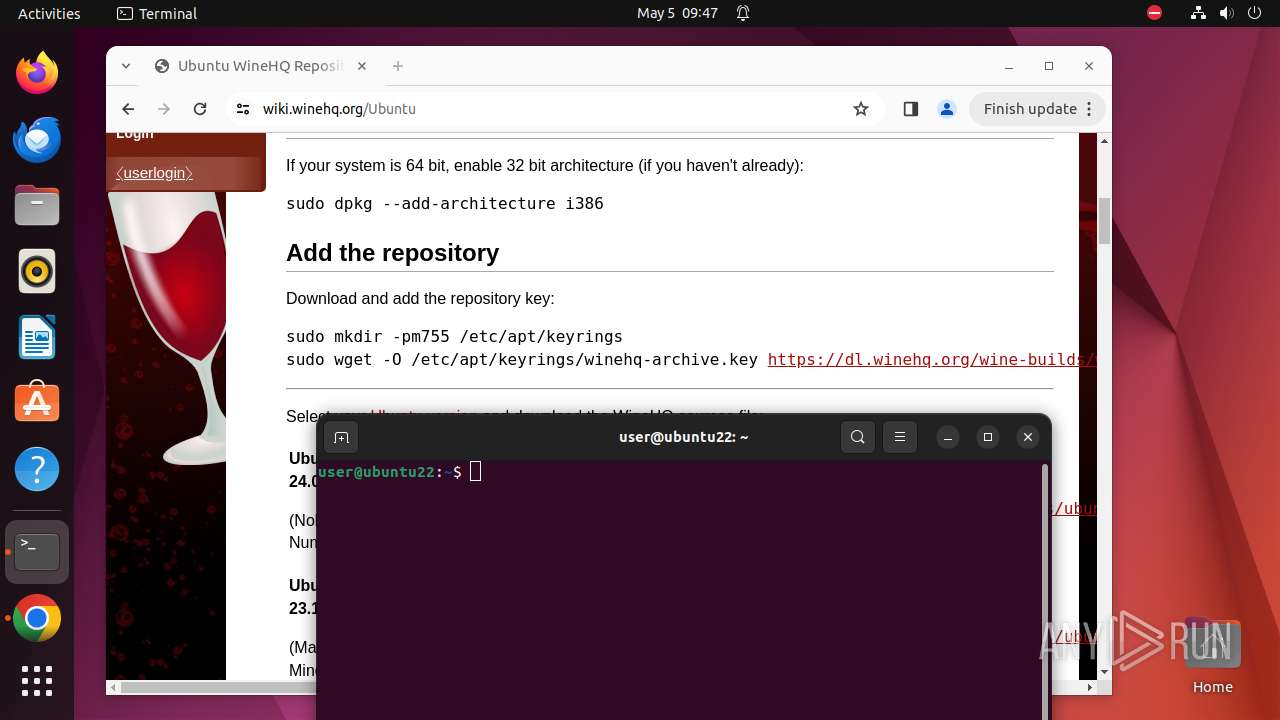Image resolution: width=1280 pixels, height=720 pixels.
Task: Maximize the terminal window
Action: coord(988,437)
